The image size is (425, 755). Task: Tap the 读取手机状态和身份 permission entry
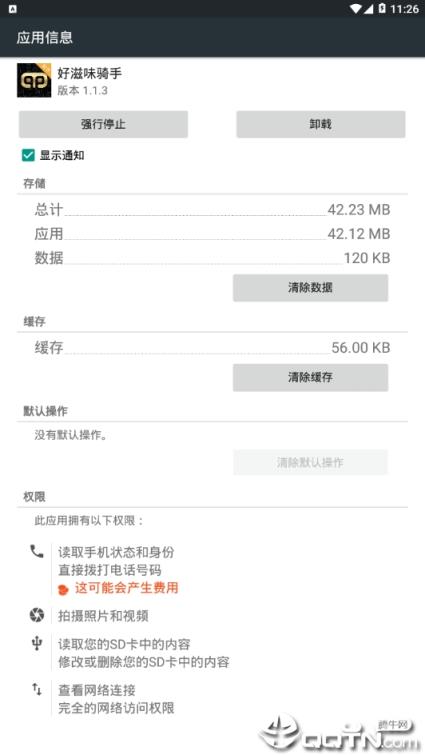pos(116,552)
